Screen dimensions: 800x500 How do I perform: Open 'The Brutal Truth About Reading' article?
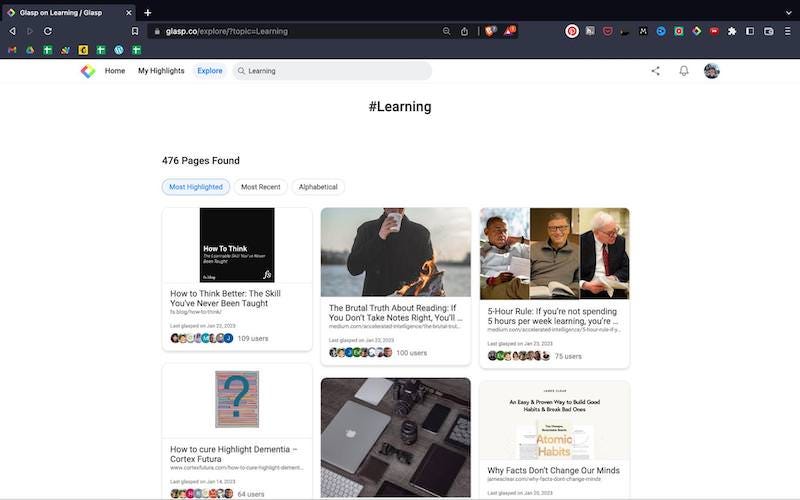pyautogui.click(x=395, y=313)
